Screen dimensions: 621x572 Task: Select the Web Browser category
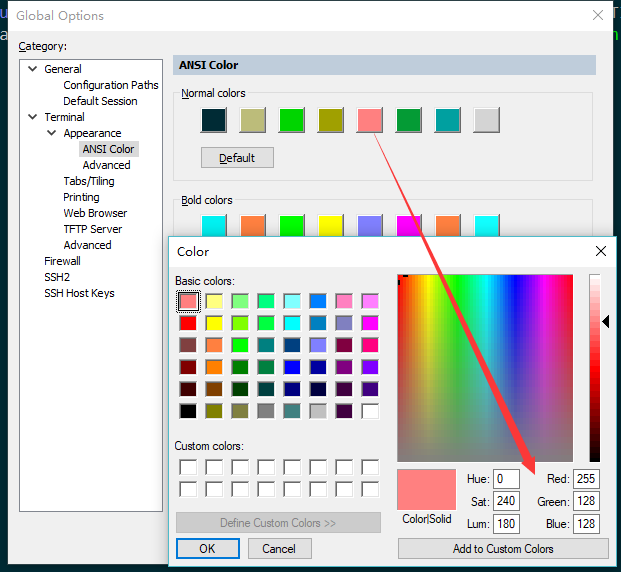(95, 213)
